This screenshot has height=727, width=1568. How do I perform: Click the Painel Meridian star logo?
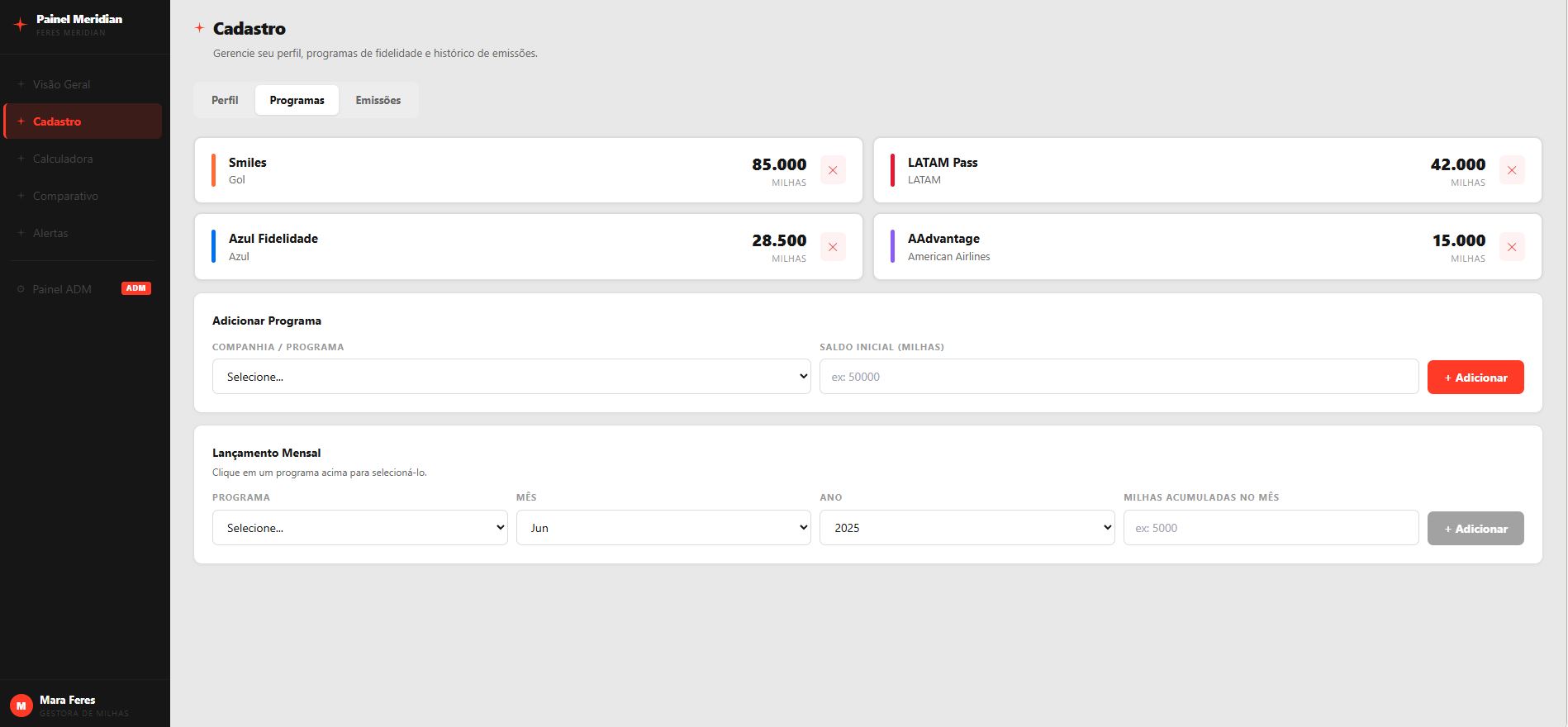point(21,25)
